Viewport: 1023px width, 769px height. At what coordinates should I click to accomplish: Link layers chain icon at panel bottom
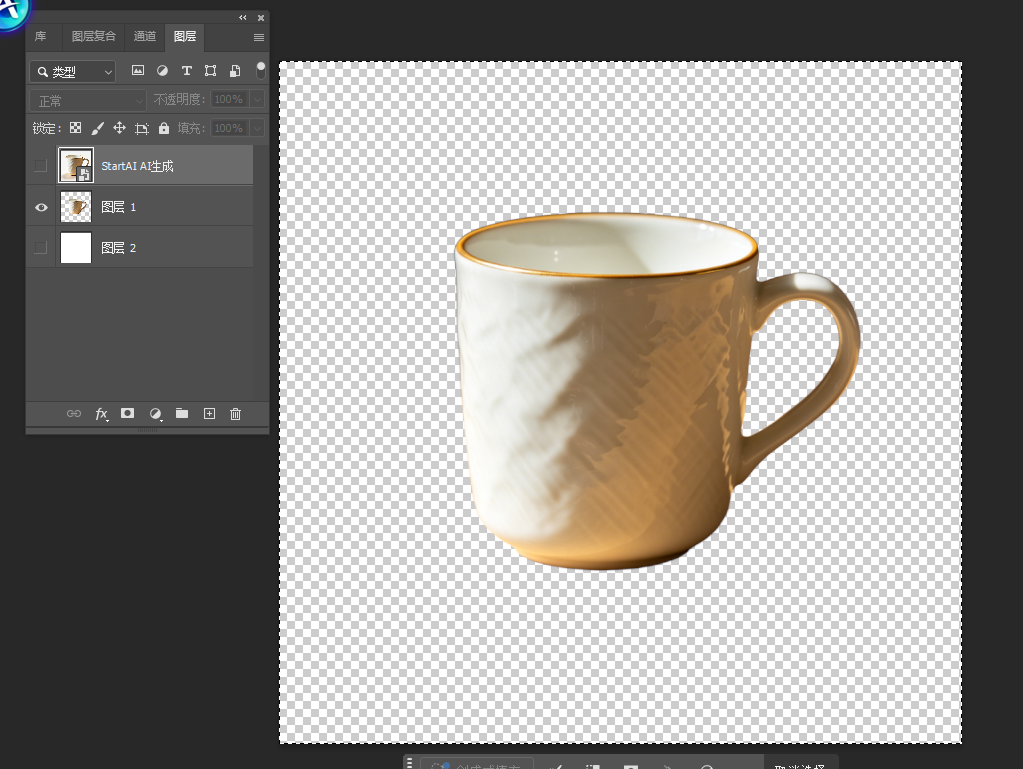(74, 414)
